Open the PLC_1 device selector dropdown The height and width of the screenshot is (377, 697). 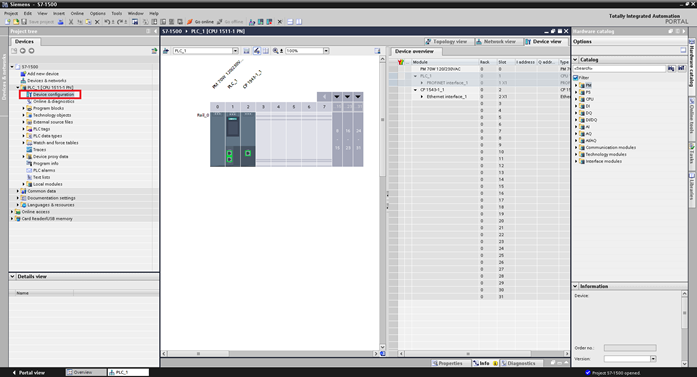(235, 51)
